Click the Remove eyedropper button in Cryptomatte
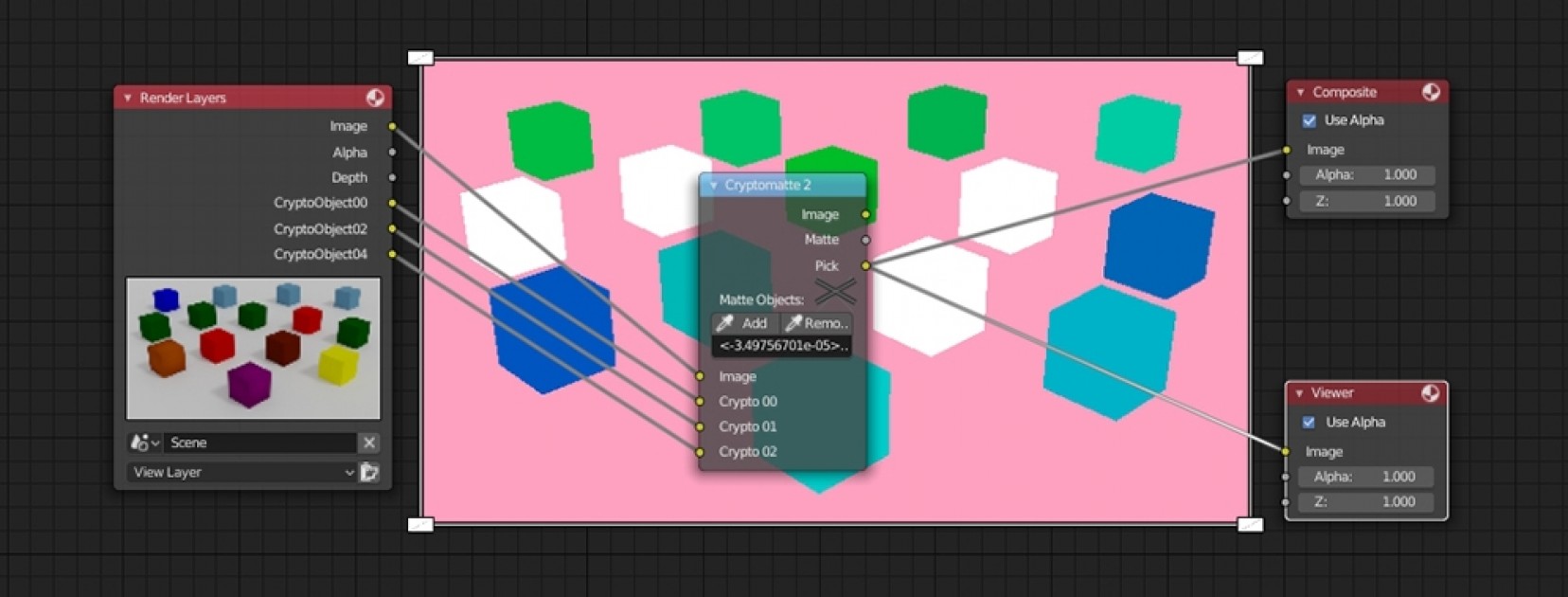 pos(816,323)
